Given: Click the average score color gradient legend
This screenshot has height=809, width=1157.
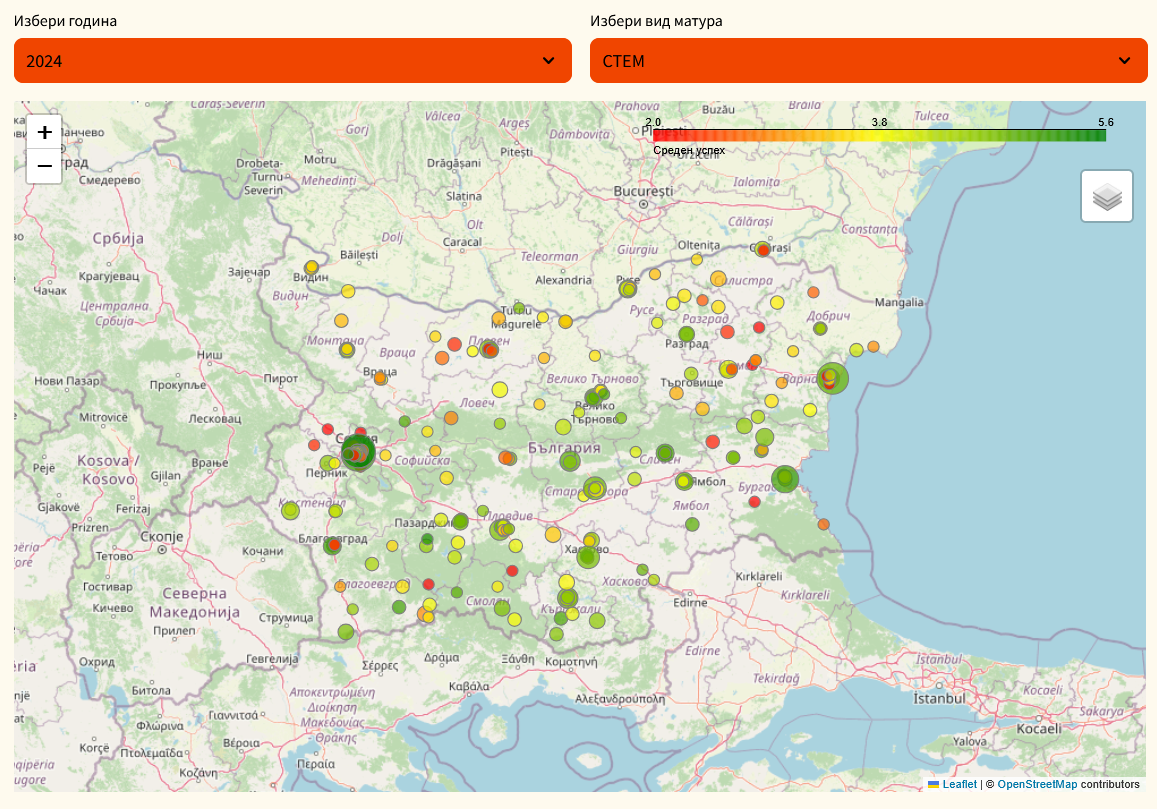Looking at the screenshot, I should (x=880, y=135).
